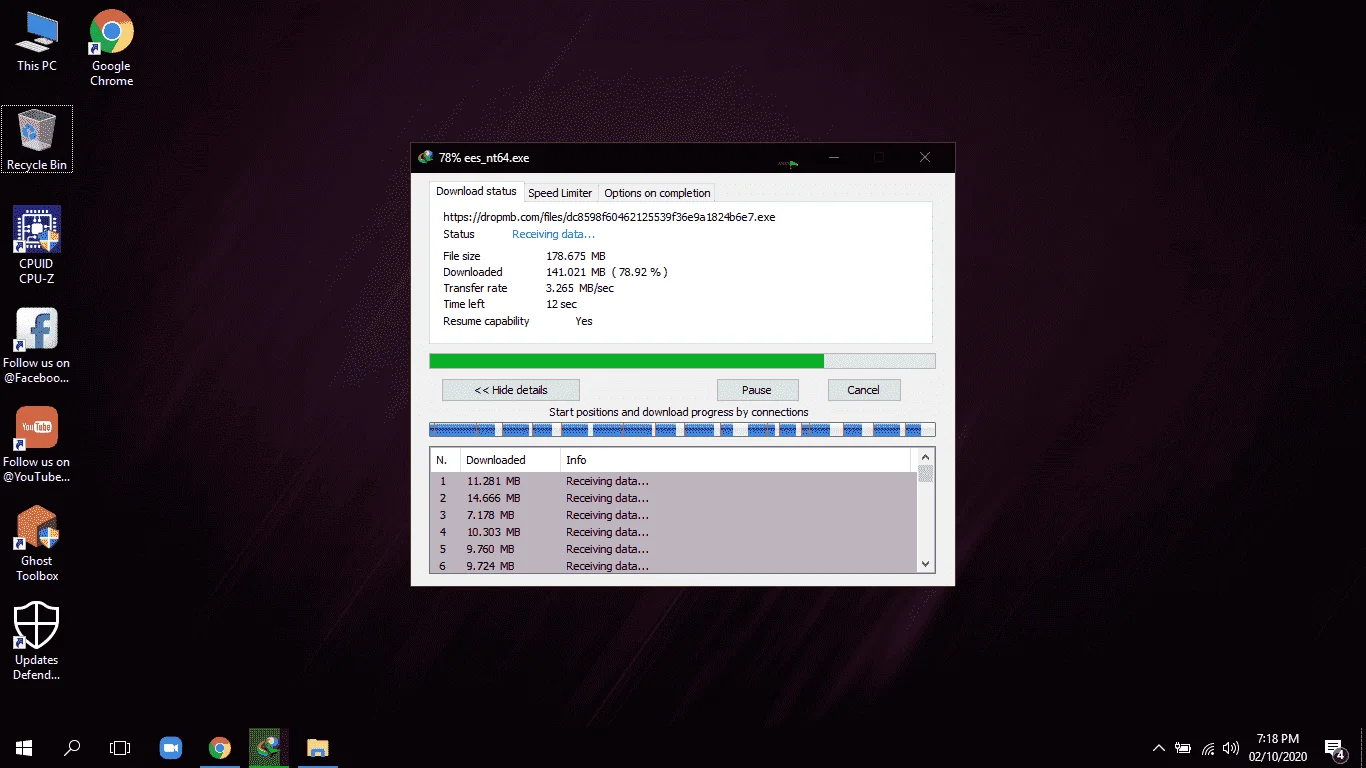The width and height of the screenshot is (1366, 768).
Task: Click IDM icon in download window title
Action: [x=426, y=157]
